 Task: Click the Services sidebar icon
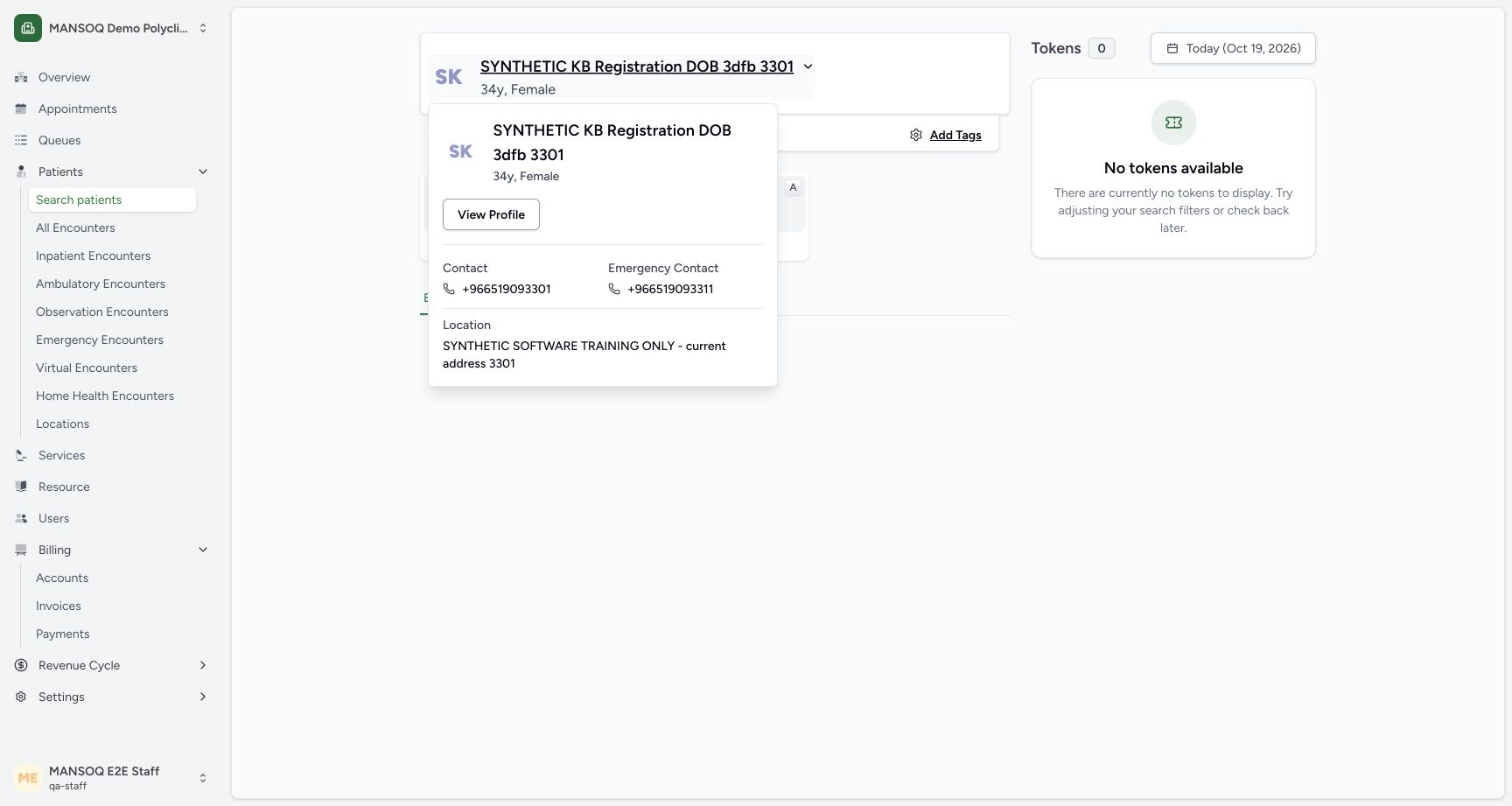(x=21, y=455)
